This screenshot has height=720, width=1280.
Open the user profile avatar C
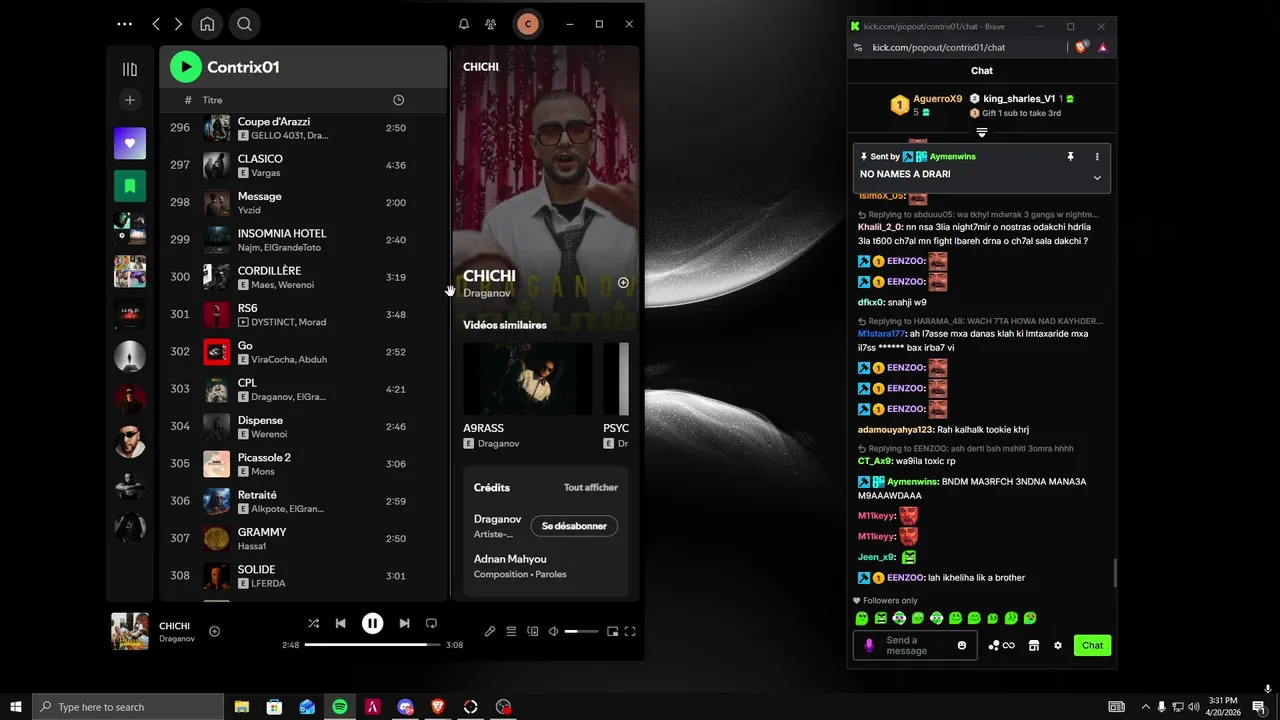(x=527, y=24)
